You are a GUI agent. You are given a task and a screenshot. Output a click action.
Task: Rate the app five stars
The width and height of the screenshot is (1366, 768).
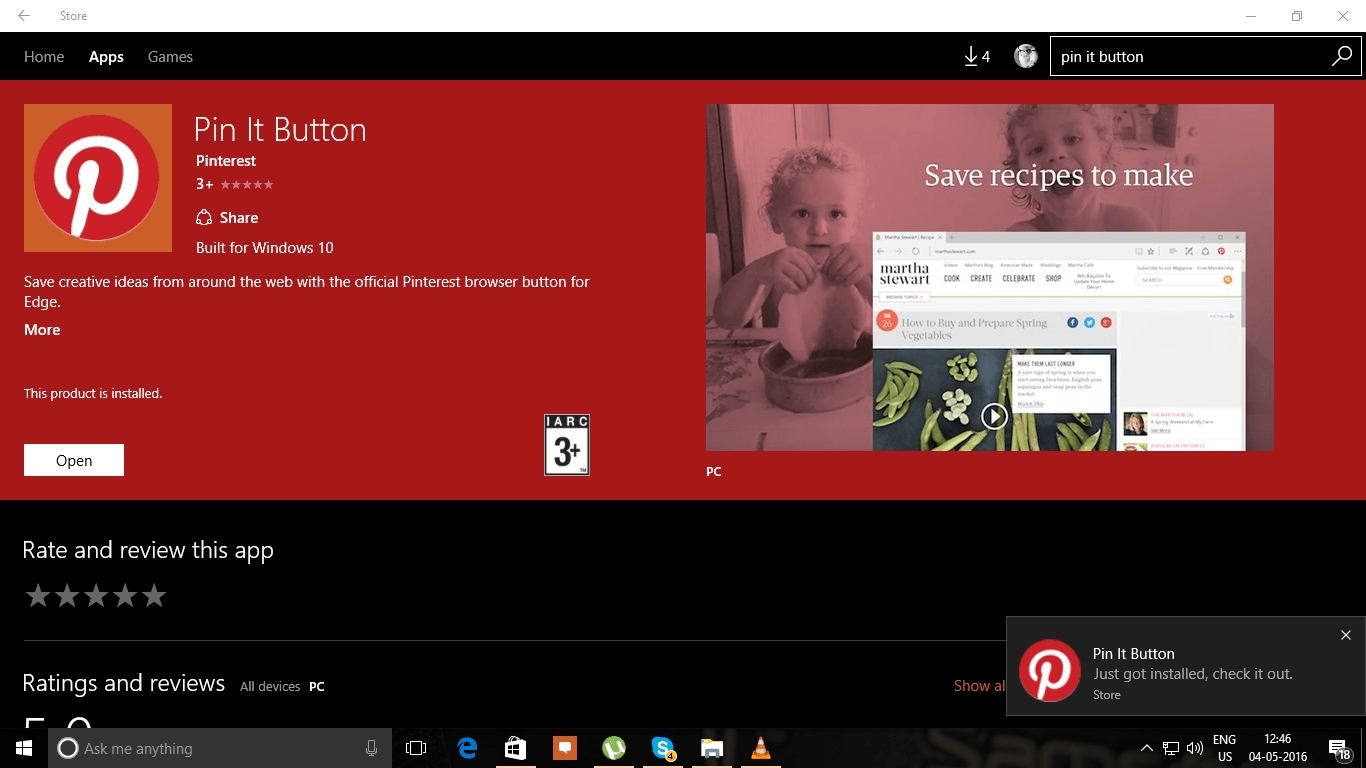[x=154, y=596]
